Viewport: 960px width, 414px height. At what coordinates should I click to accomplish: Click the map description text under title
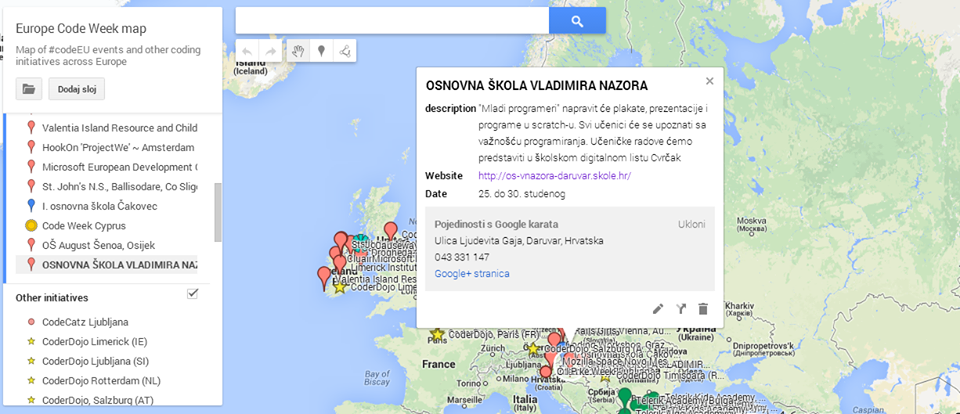[108, 56]
